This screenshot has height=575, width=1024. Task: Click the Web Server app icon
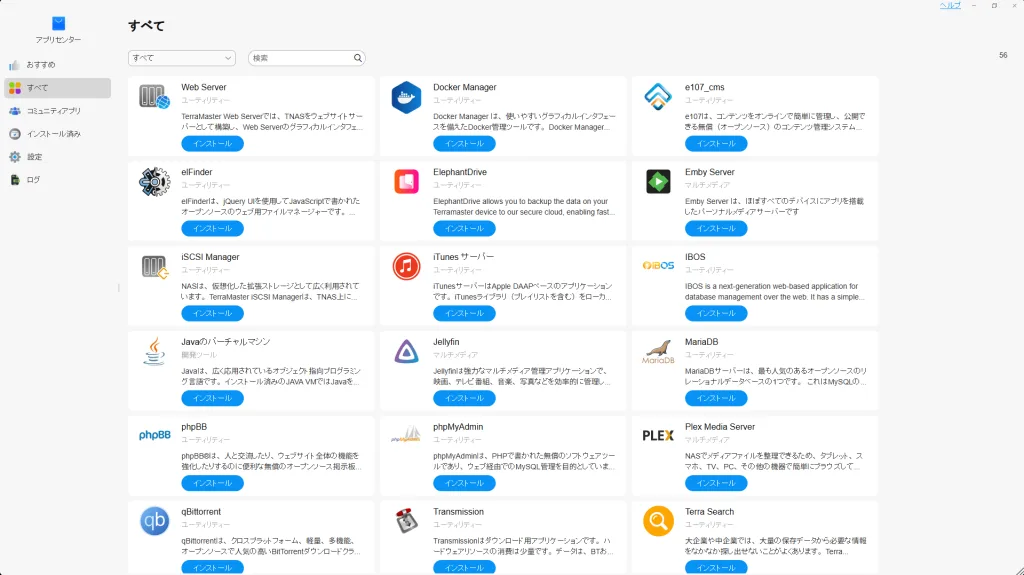coord(155,97)
